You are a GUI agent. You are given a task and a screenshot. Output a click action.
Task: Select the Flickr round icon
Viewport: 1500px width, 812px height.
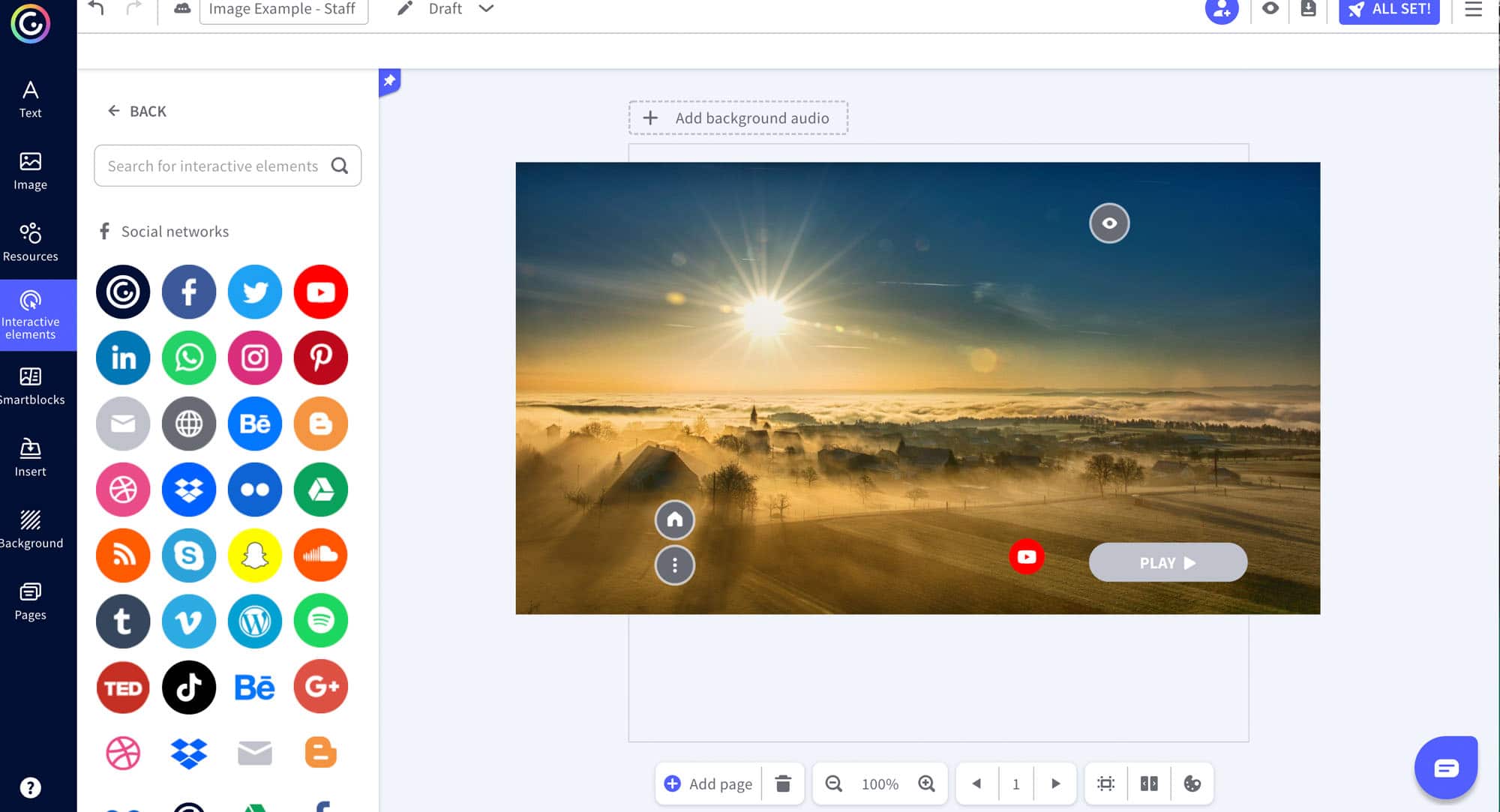[x=255, y=490]
